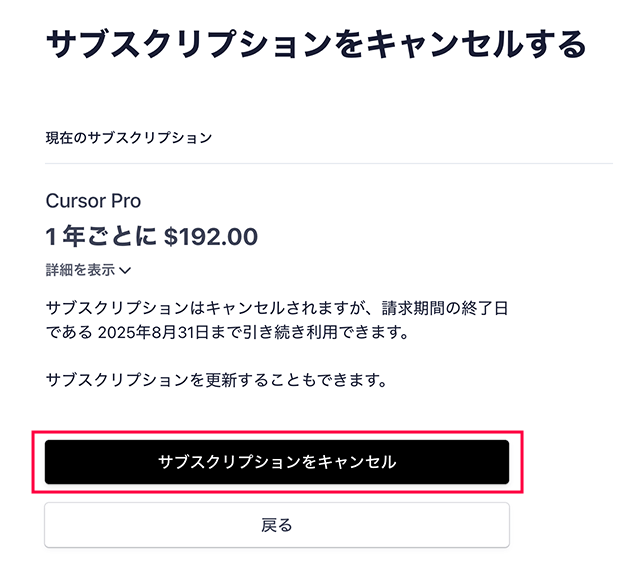This screenshot has height=573, width=640.
Task: Click the 1年ごとに billing interval text
Action: (102, 237)
